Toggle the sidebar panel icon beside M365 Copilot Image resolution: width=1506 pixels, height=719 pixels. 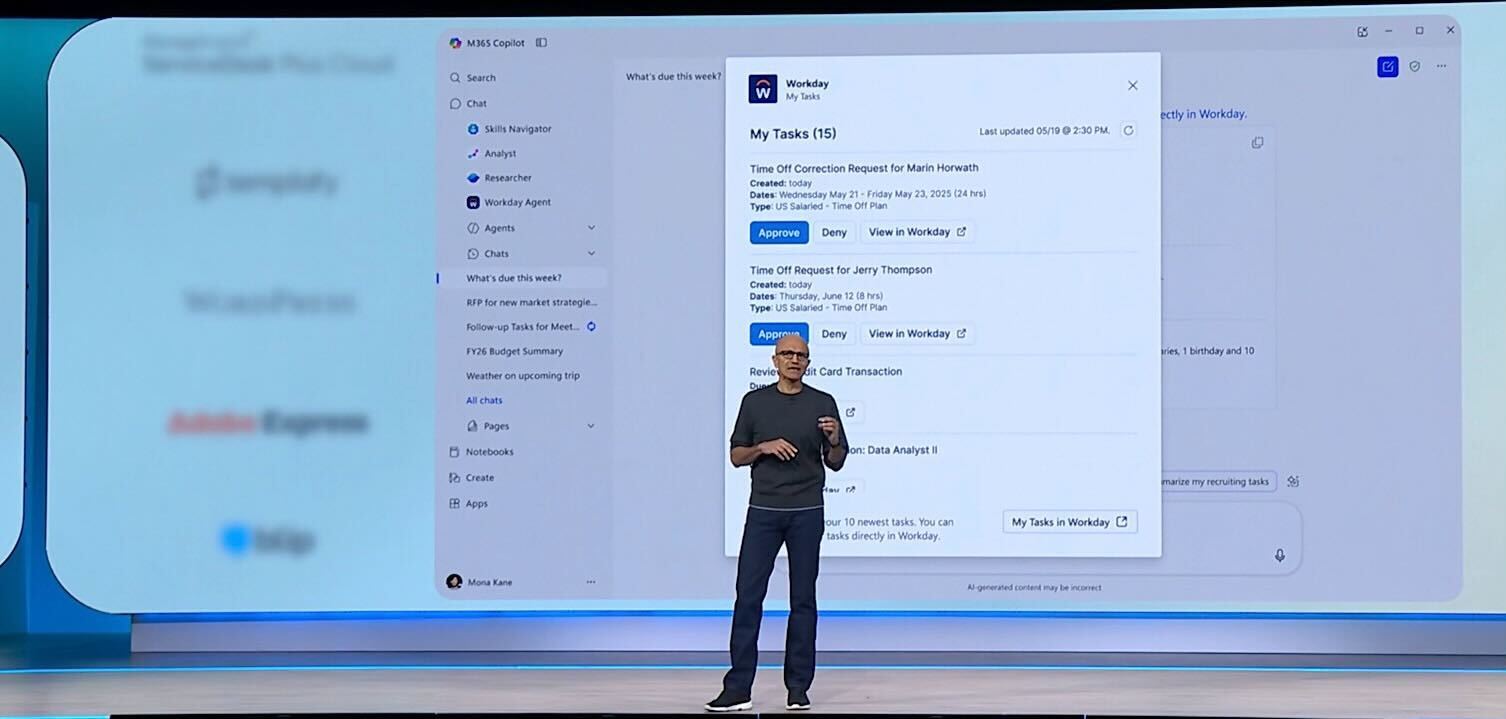pos(541,43)
